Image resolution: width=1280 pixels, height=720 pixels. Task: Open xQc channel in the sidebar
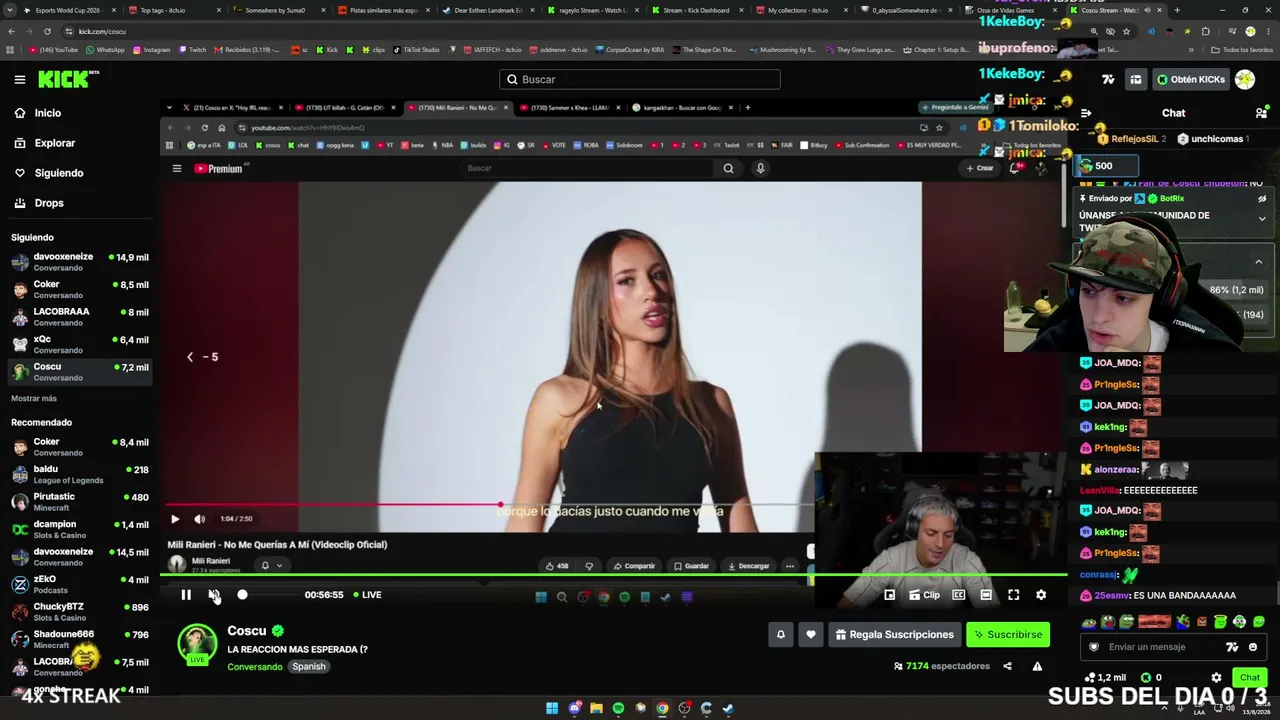click(80, 344)
